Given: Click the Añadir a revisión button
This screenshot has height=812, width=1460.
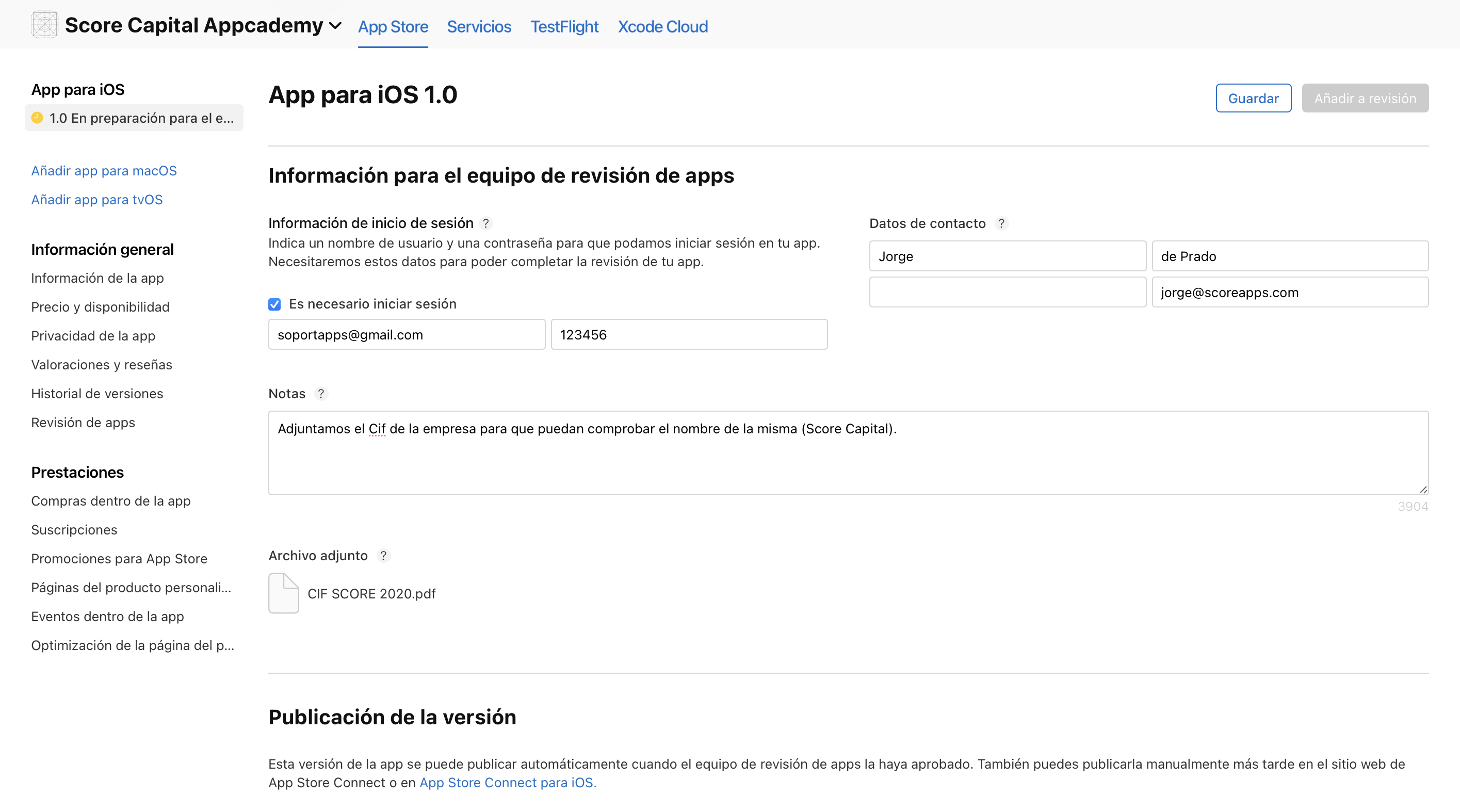Looking at the screenshot, I should point(1365,98).
